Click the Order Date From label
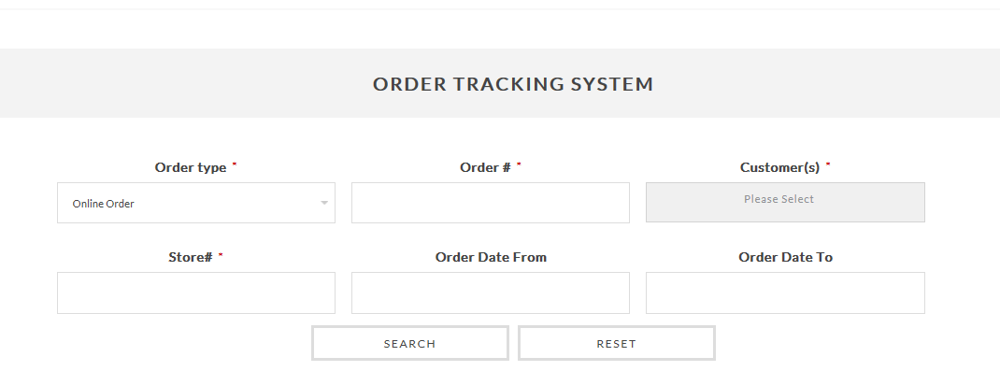The height and width of the screenshot is (371, 1000). [490, 258]
